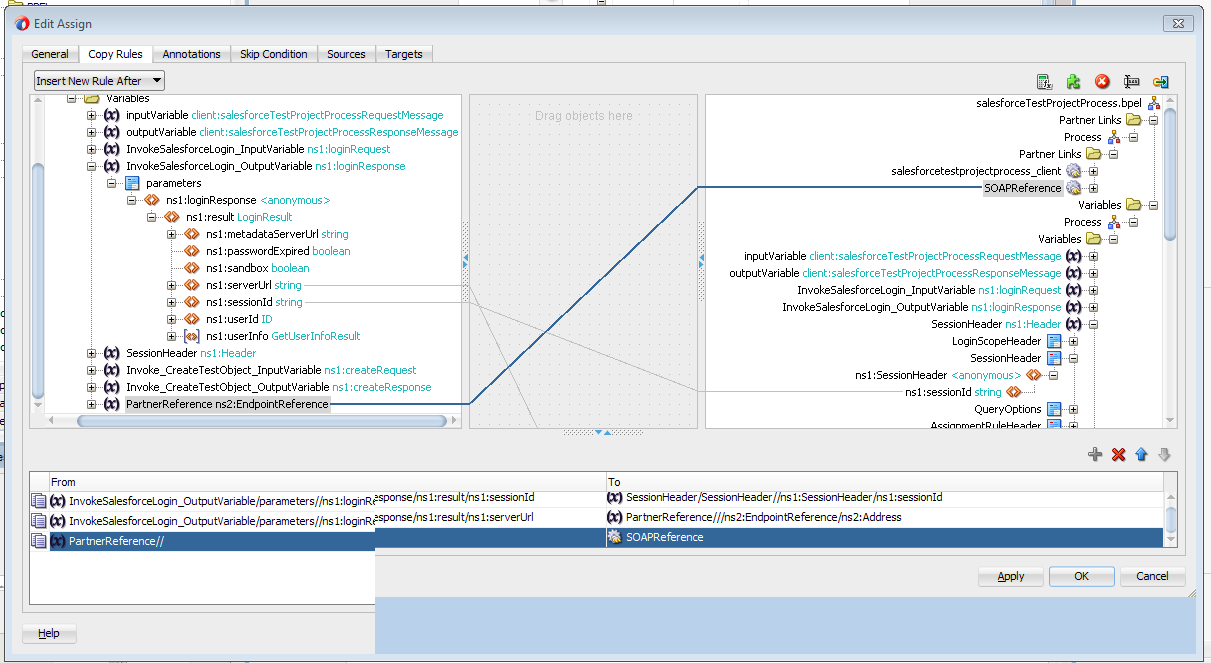Click the gray down-arrow move icon

click(x=1163, y=454)
